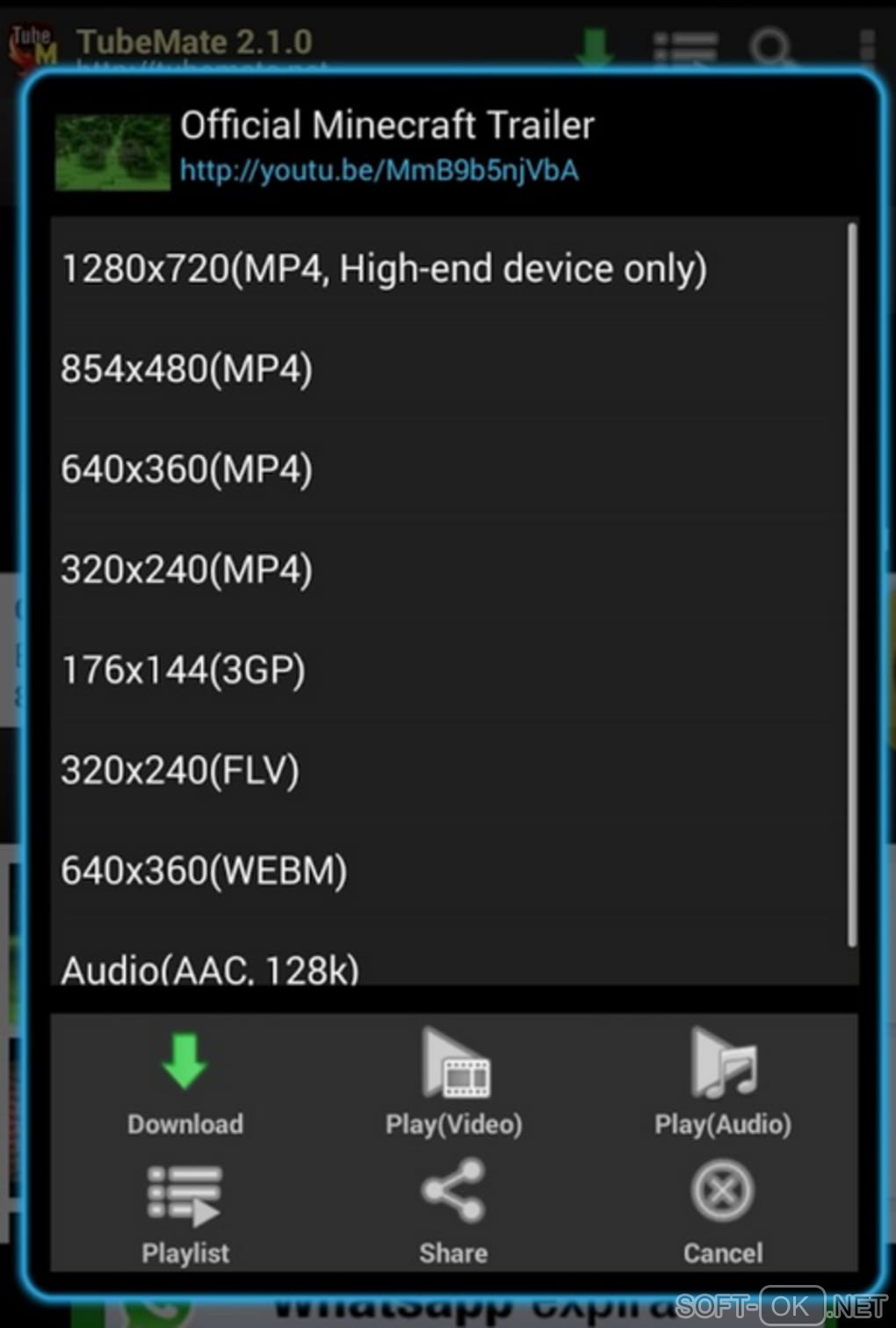Tap the Share icon

point(453,1191)
